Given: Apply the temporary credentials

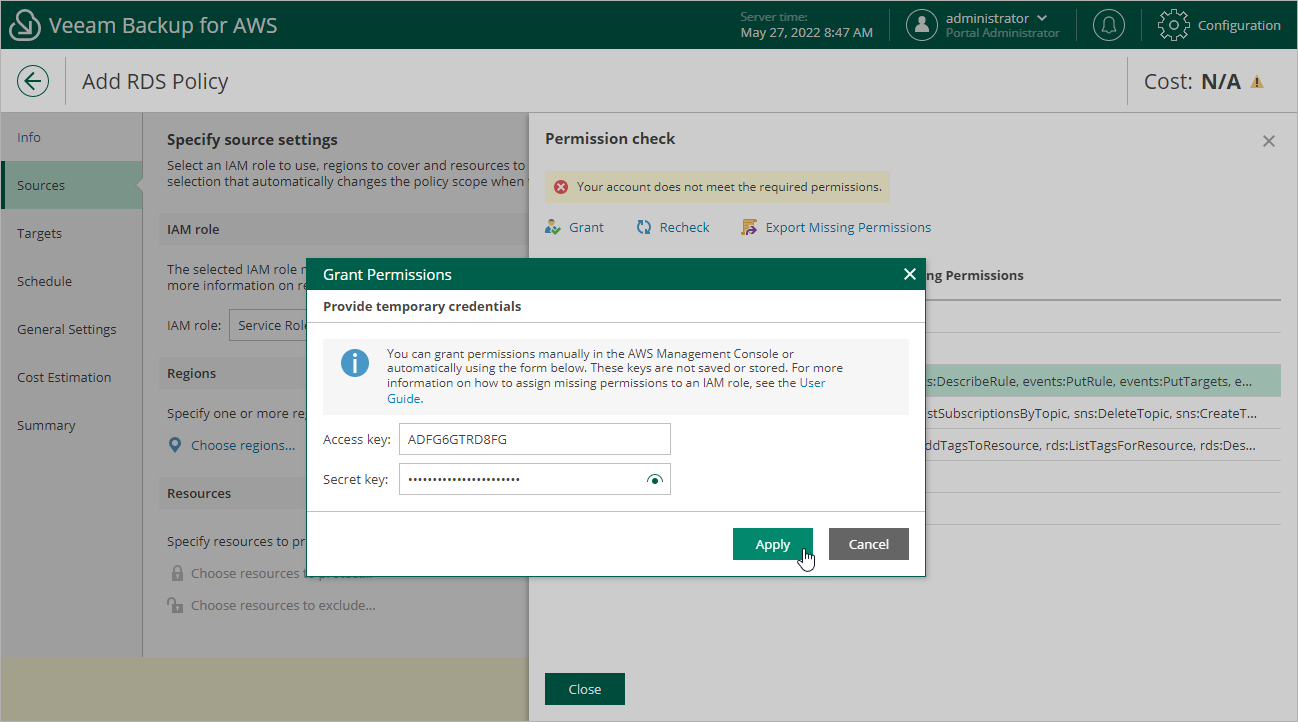Looking at the screenshot, I should pos(772,544).
